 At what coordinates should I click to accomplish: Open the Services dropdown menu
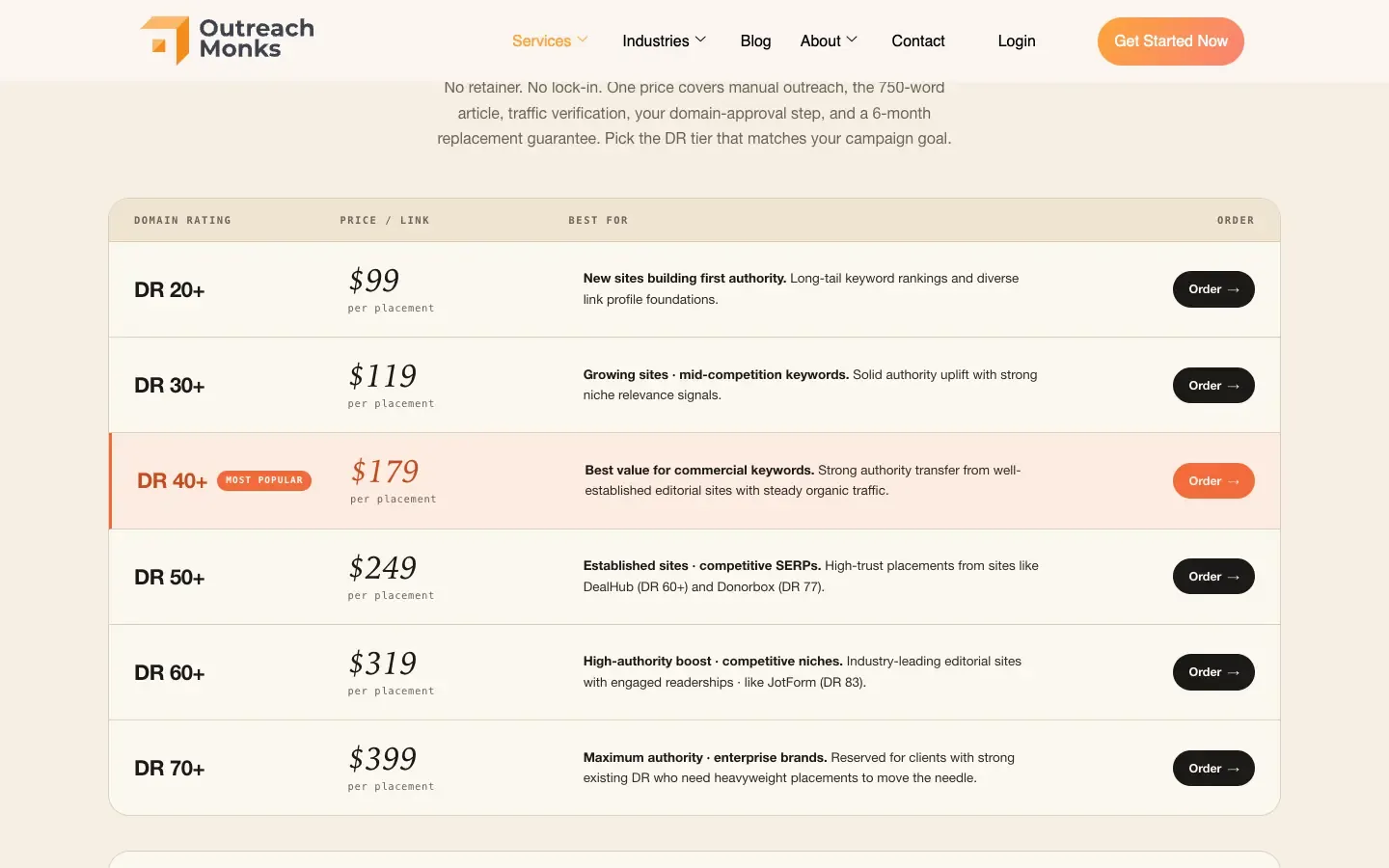tap(550, 41)
